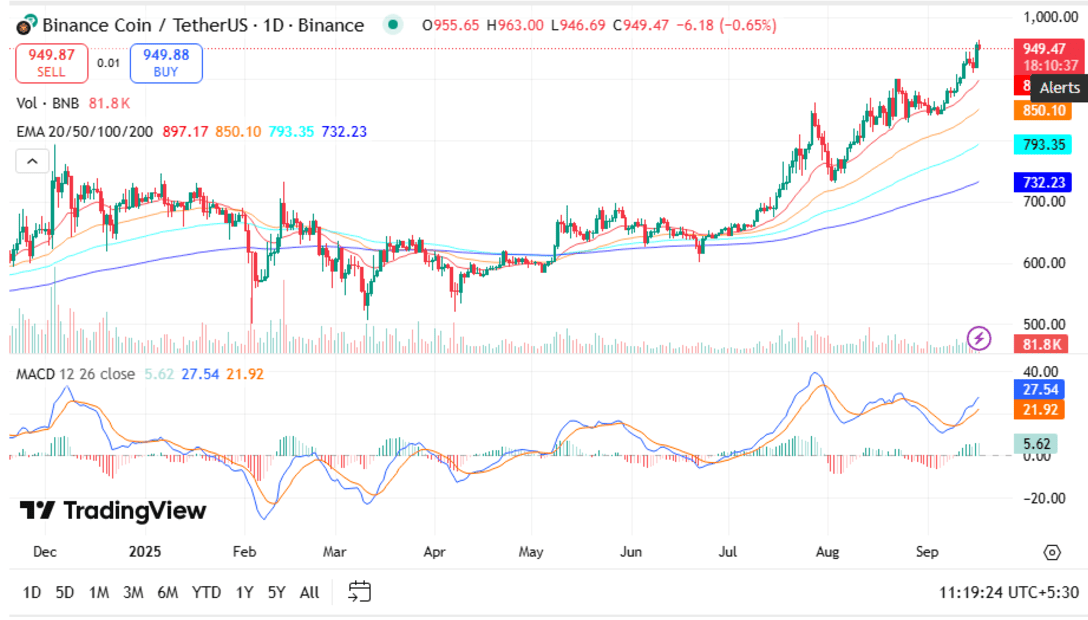Switch to the 3M time range
This screenshot has height=620, width=1088.
(x=133, y=592)
